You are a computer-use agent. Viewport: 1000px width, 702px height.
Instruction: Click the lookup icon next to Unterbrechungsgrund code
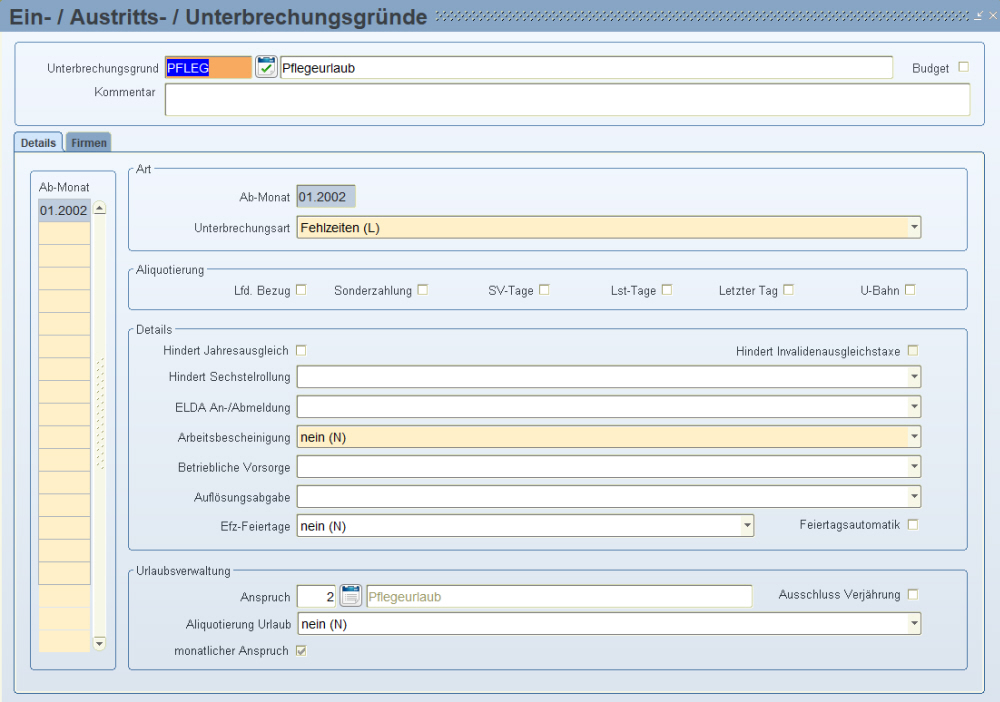tap(266, 68)
